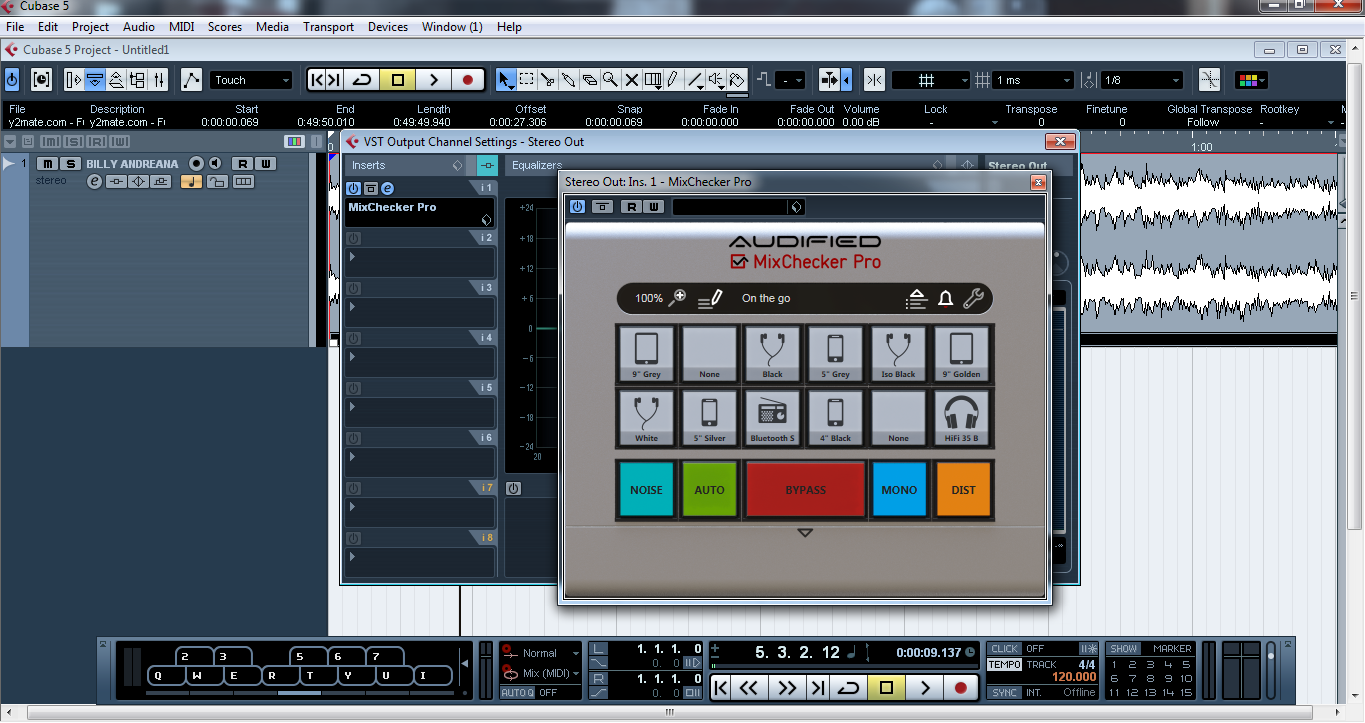Image resolution: width=1365 pixels, height=723 pixels.
Task: Toggle DIST button in MixChecker Pro
Action: tap(963, 490)
